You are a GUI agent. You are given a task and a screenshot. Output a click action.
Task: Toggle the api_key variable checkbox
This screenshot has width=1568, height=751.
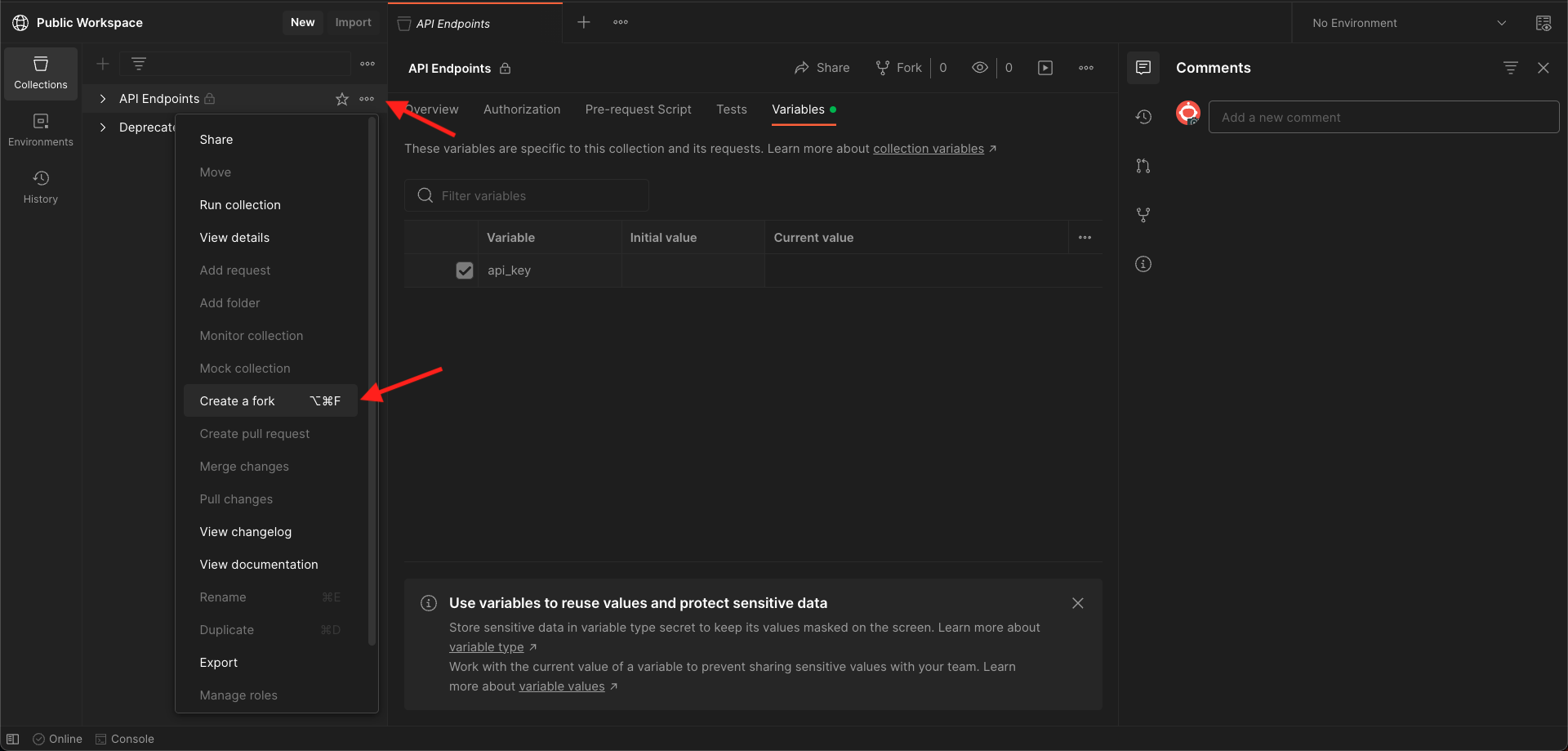(x=465, y=270)
